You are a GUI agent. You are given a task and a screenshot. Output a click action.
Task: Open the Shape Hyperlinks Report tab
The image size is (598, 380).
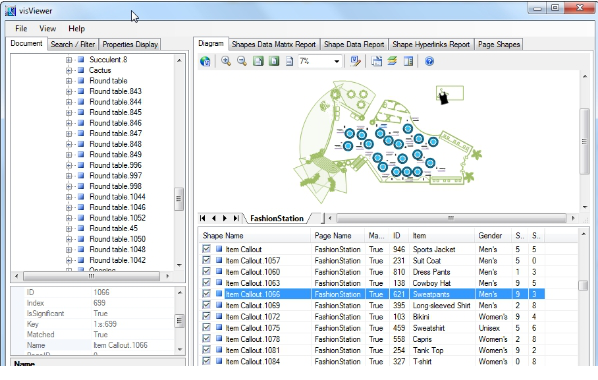pos(431,44)
